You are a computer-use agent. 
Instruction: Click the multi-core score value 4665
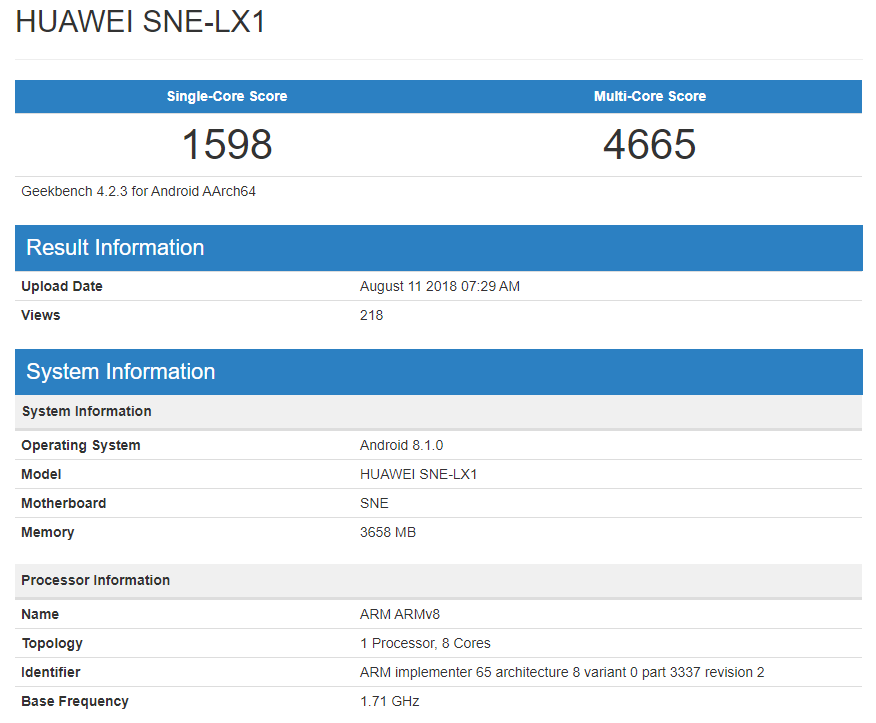tap(650, 144)
